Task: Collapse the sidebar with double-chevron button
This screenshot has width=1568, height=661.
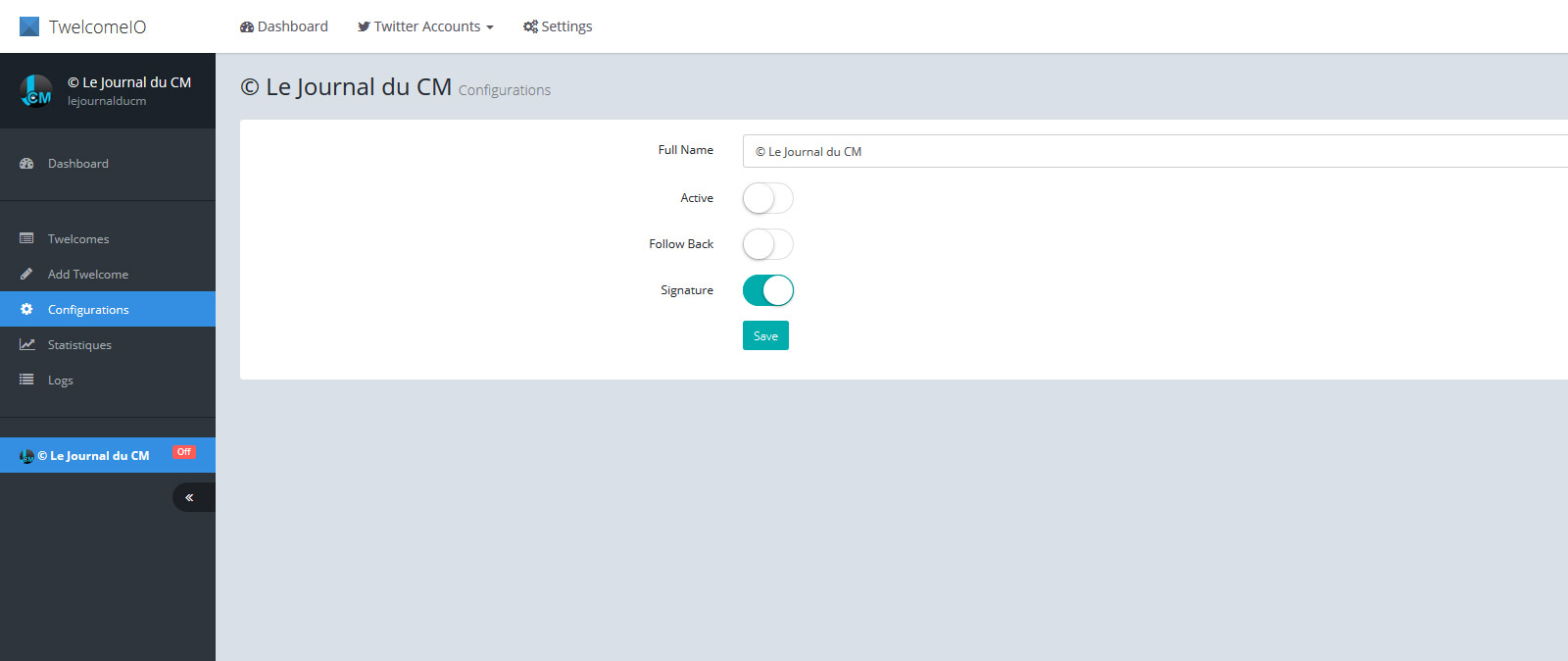Action: [x=193, y=497]
